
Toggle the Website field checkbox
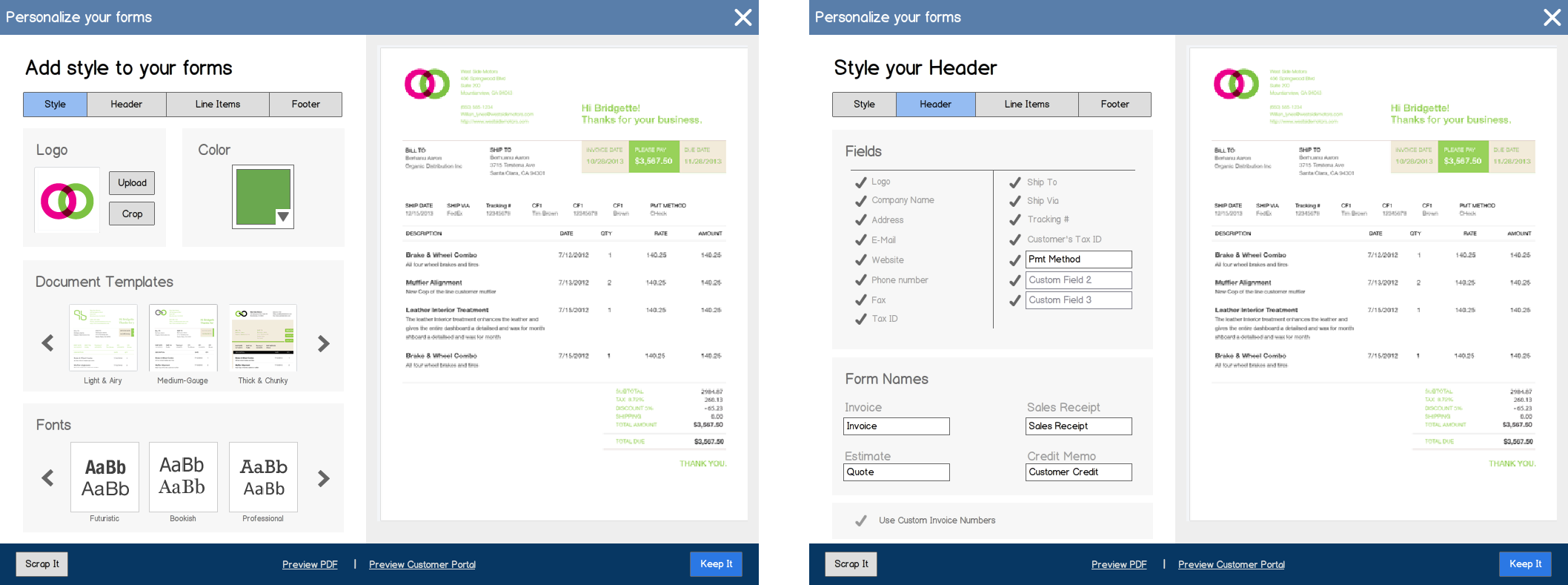pos(861,260)
